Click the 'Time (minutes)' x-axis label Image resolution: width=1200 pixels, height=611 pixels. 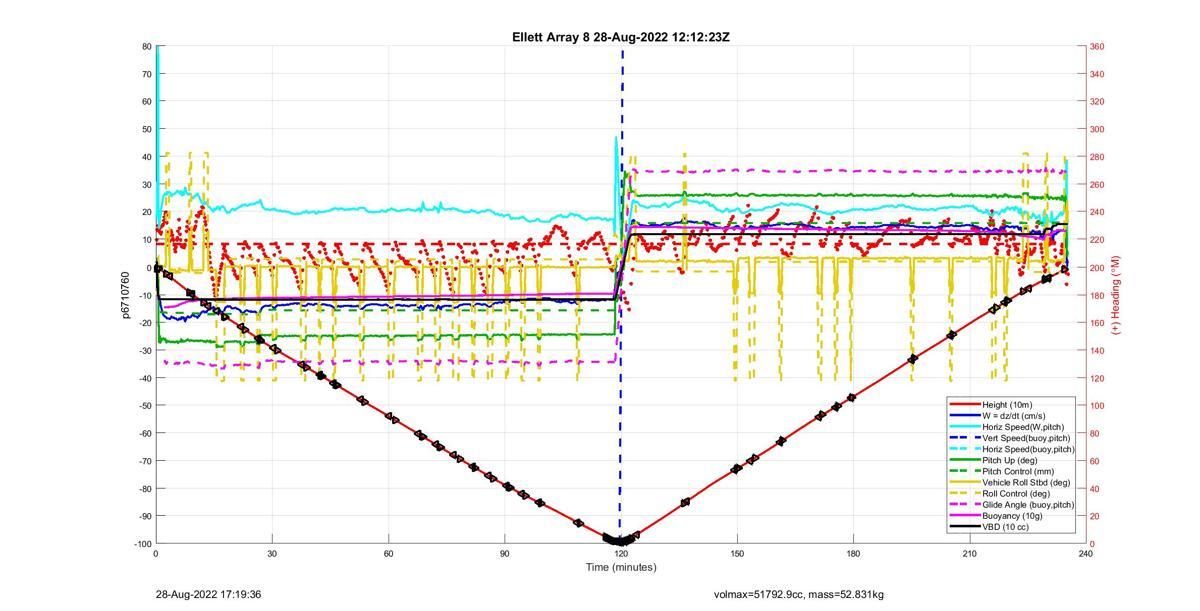click(620, 567)
